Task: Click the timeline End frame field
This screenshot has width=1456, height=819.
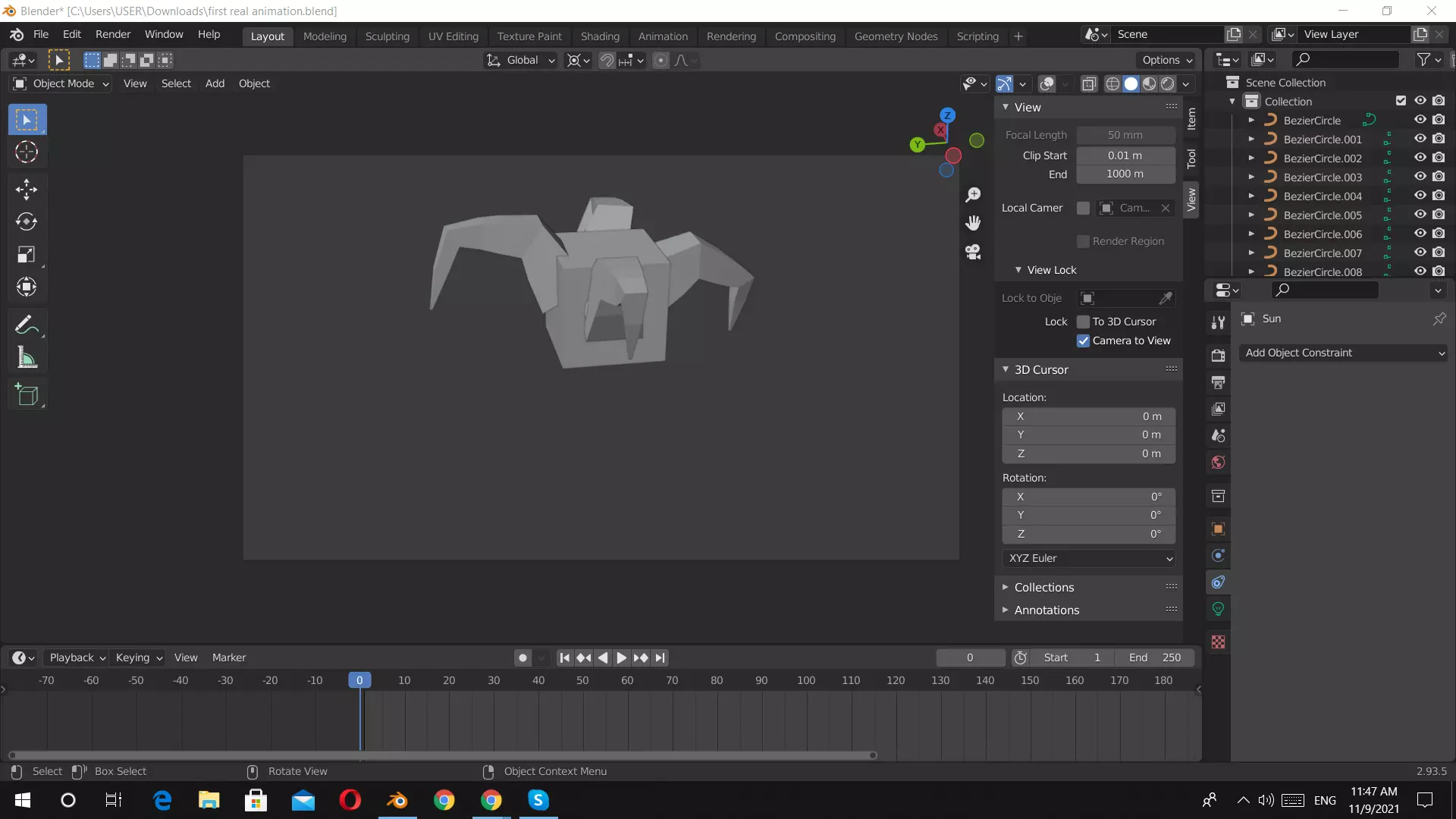Action: 1154,657
